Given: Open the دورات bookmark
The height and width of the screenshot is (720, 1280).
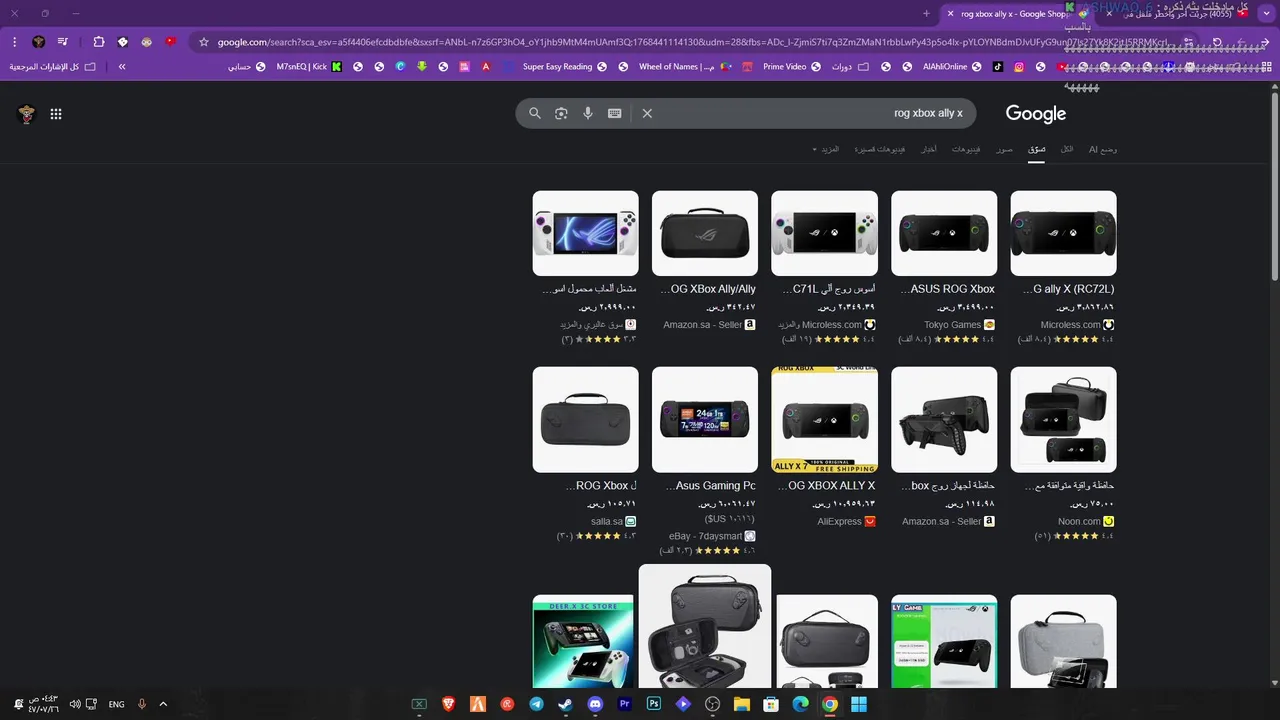Looking at the screenshot, I should tap(850, 67).
